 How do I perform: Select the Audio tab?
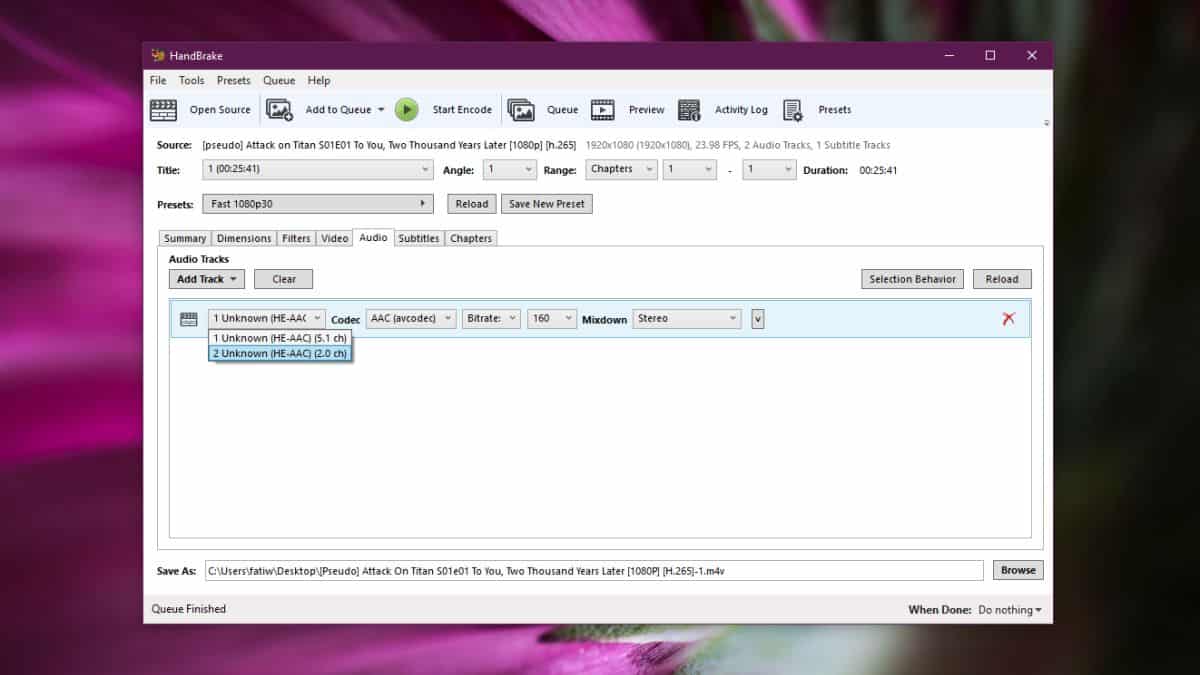point(373,237)
